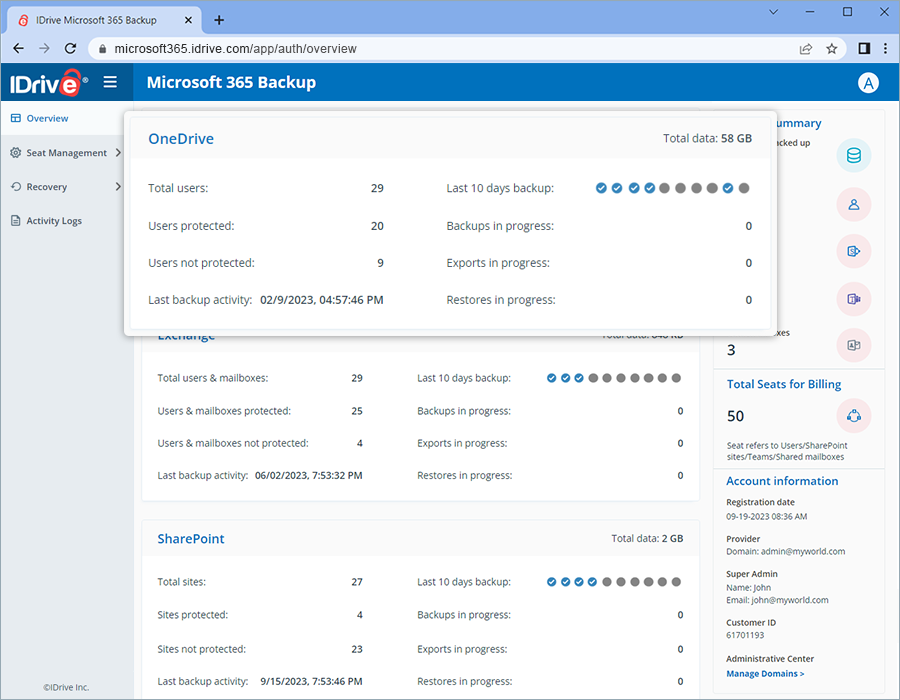The width and height of the screenshot is (900, 700).
Task: Select the IDrive Microsoft 365 Backup browser tab
Action: tap(103, 20)
